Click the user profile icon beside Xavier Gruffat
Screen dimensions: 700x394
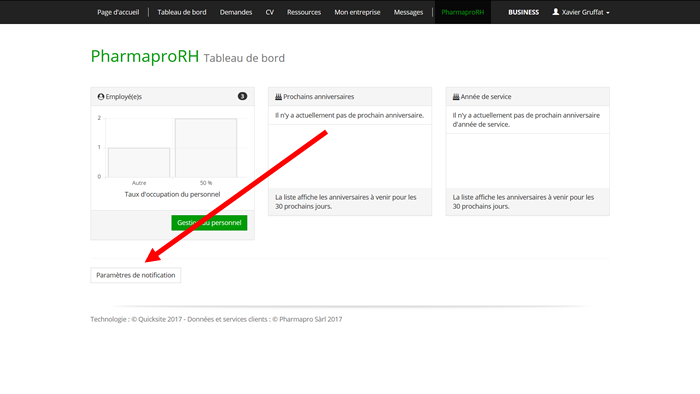tap(555, 12)
